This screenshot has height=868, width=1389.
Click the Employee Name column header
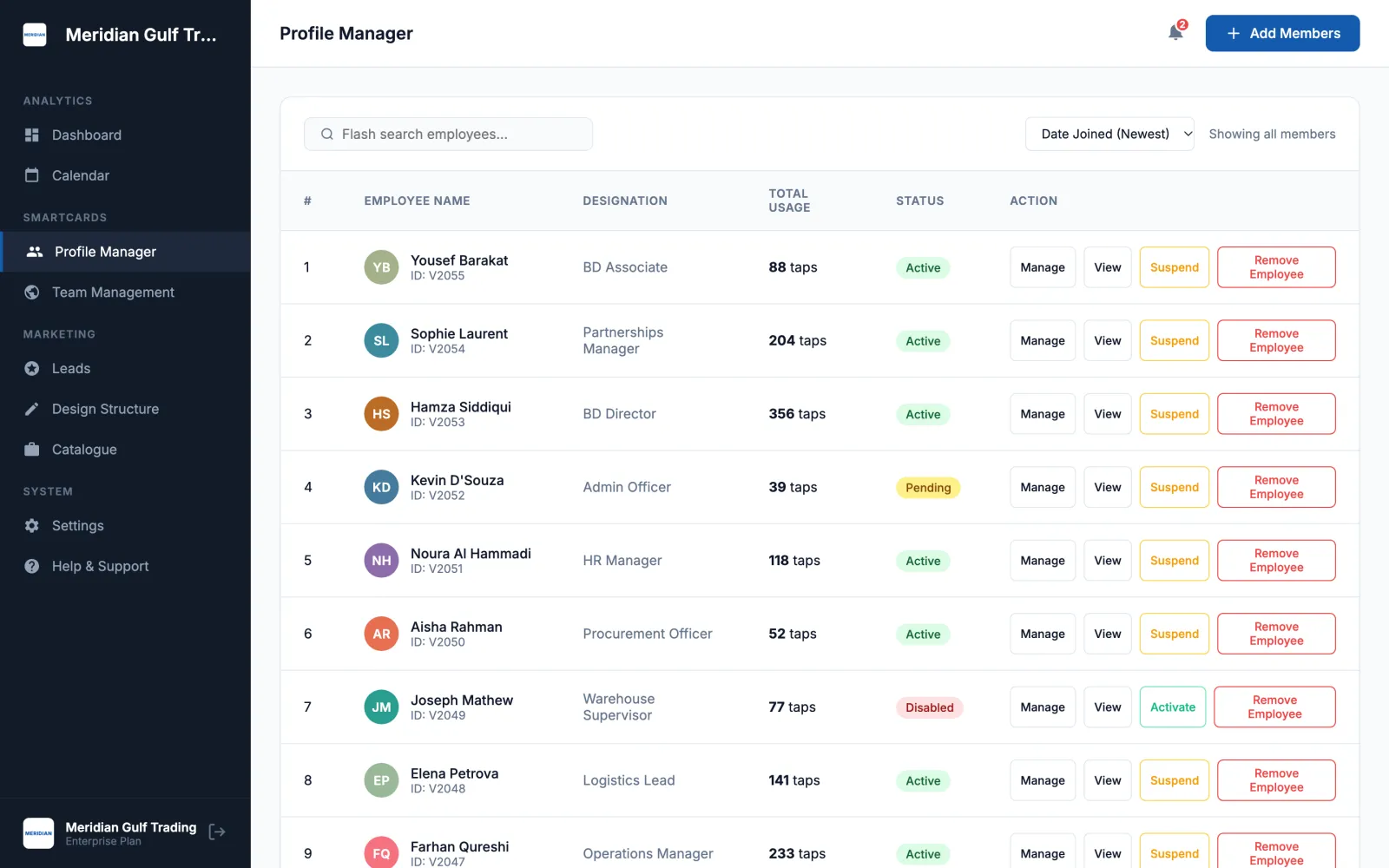[x=417, y=201]
